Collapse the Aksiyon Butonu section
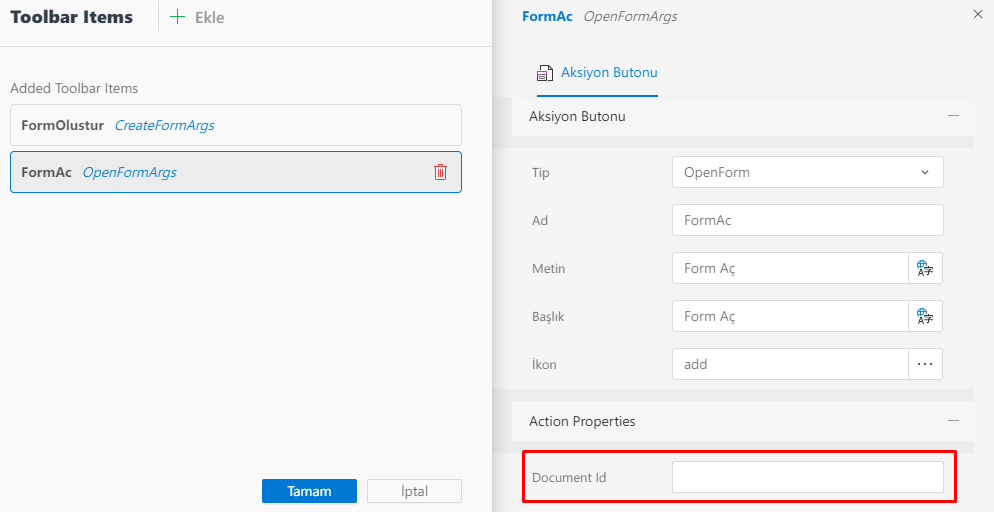The image size is (994, 512). [x=953, y=116]
